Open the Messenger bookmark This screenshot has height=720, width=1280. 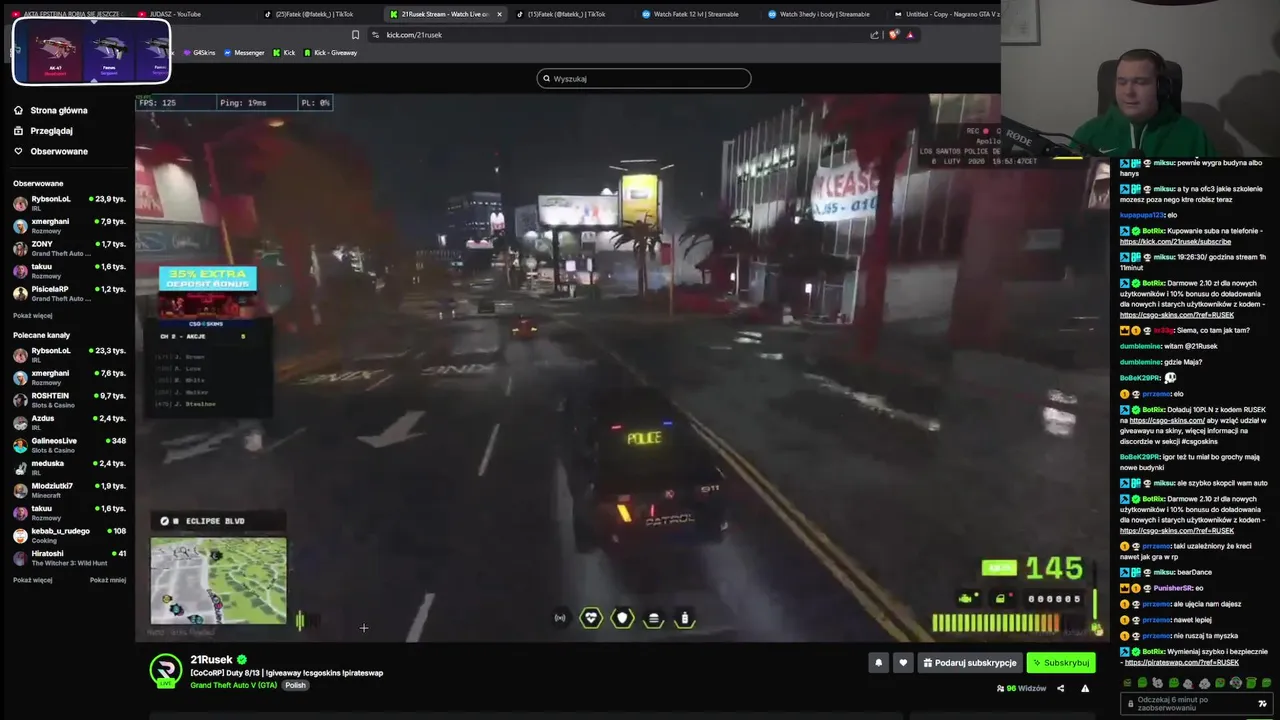pyautogui.click(x=244, y=52)
